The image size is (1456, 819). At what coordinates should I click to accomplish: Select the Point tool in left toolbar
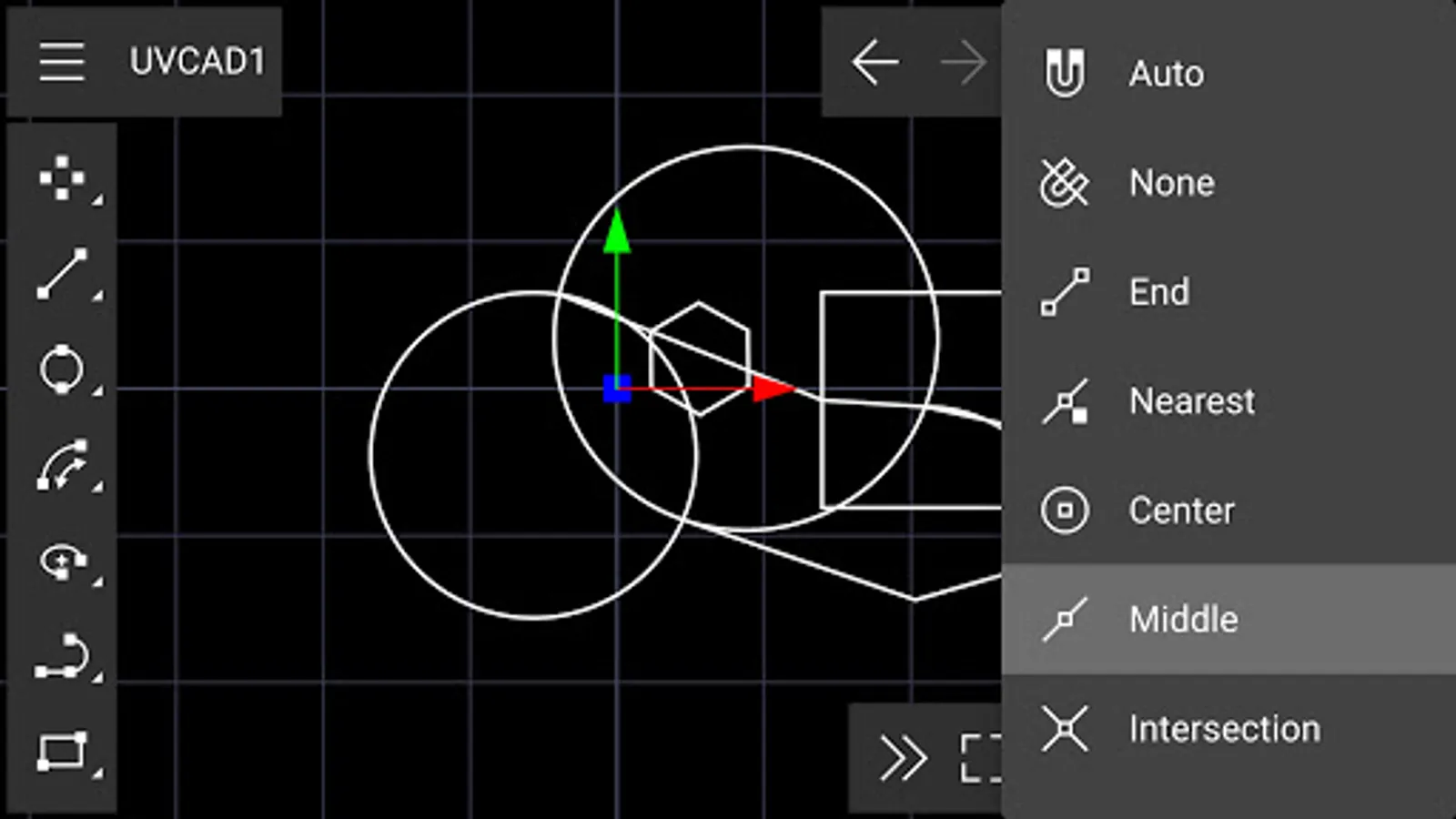click(x=62, y=177)
